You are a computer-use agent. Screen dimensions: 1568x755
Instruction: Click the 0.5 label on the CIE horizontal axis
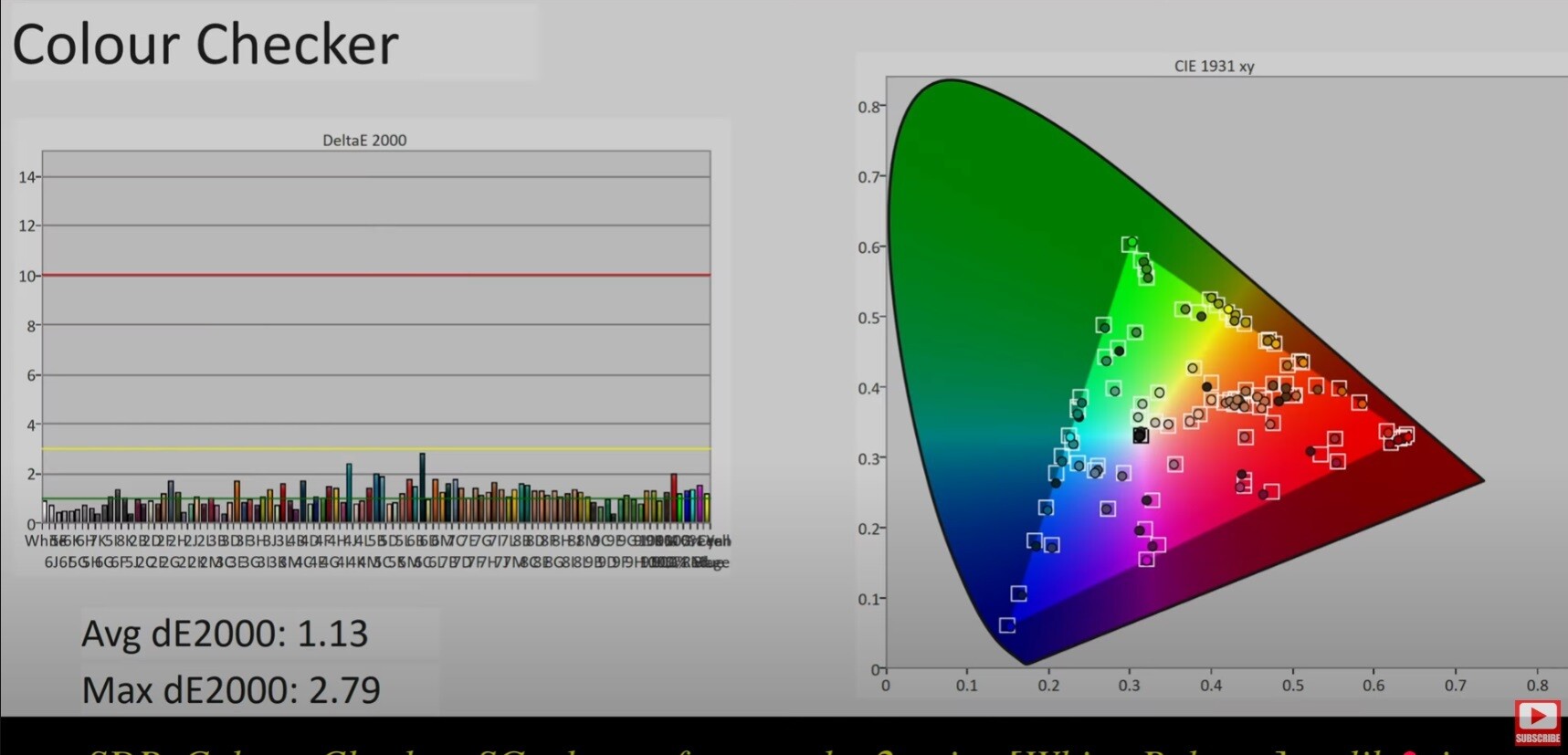point(1293,686)
